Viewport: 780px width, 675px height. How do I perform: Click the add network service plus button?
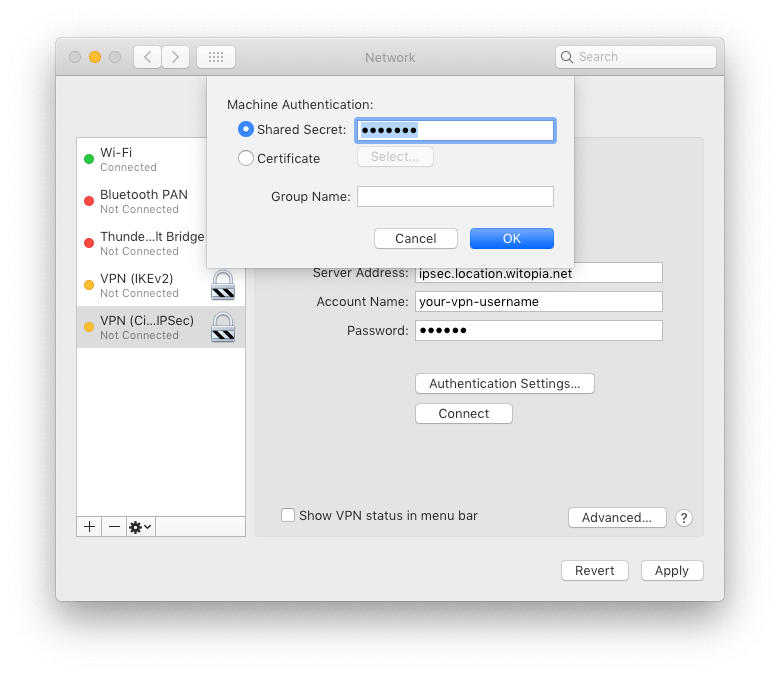[x=90, y=527]
